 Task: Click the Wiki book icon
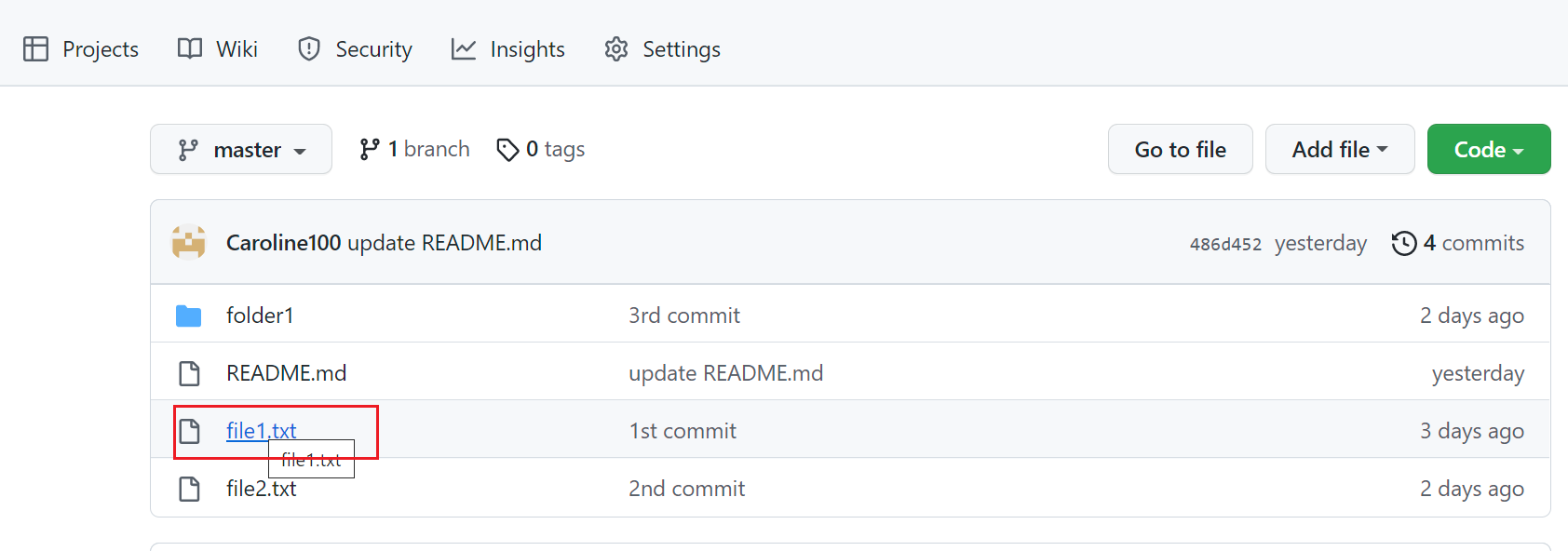pos(190,48)
